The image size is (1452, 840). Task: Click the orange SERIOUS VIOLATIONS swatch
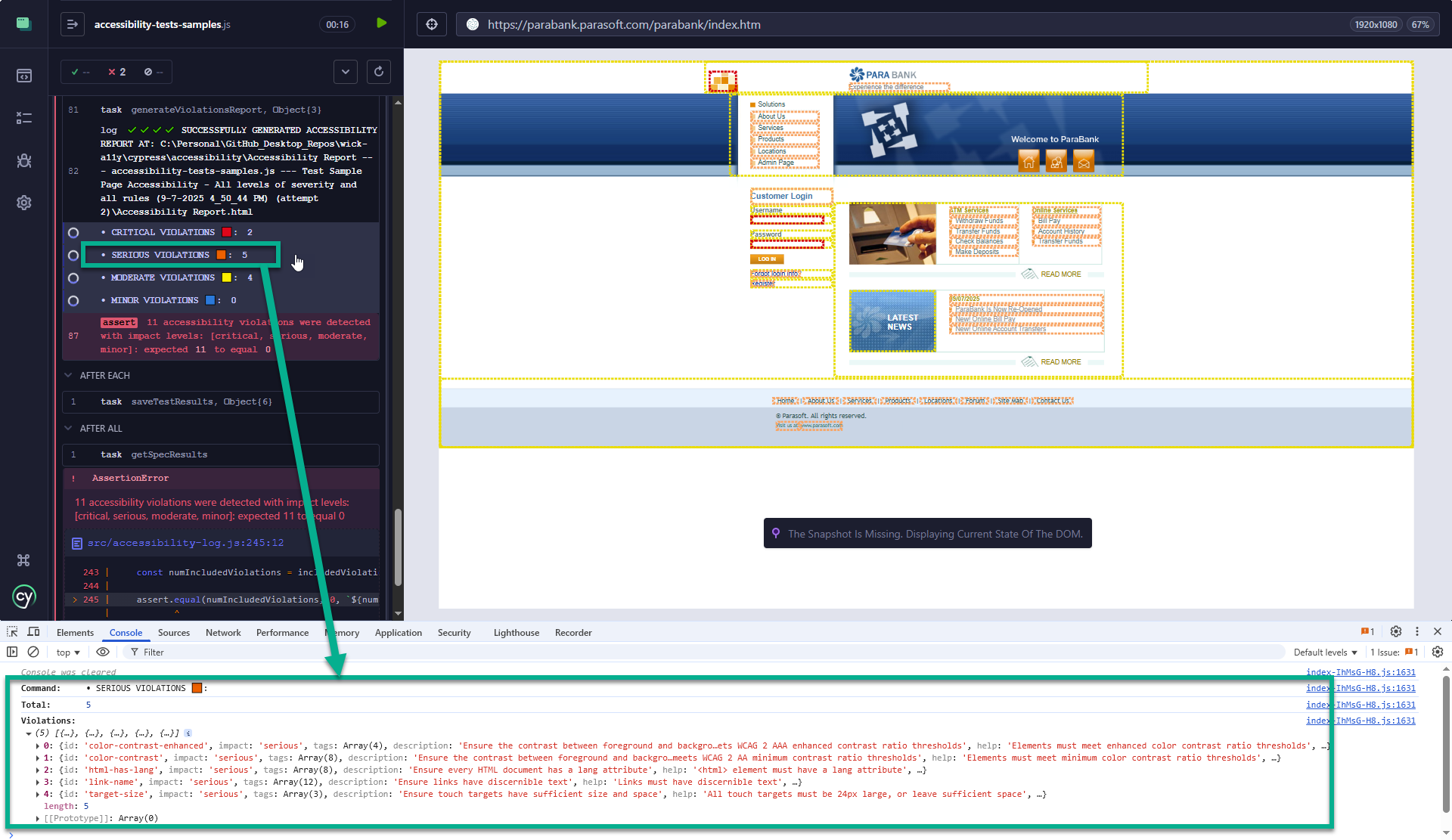(222, 256)
